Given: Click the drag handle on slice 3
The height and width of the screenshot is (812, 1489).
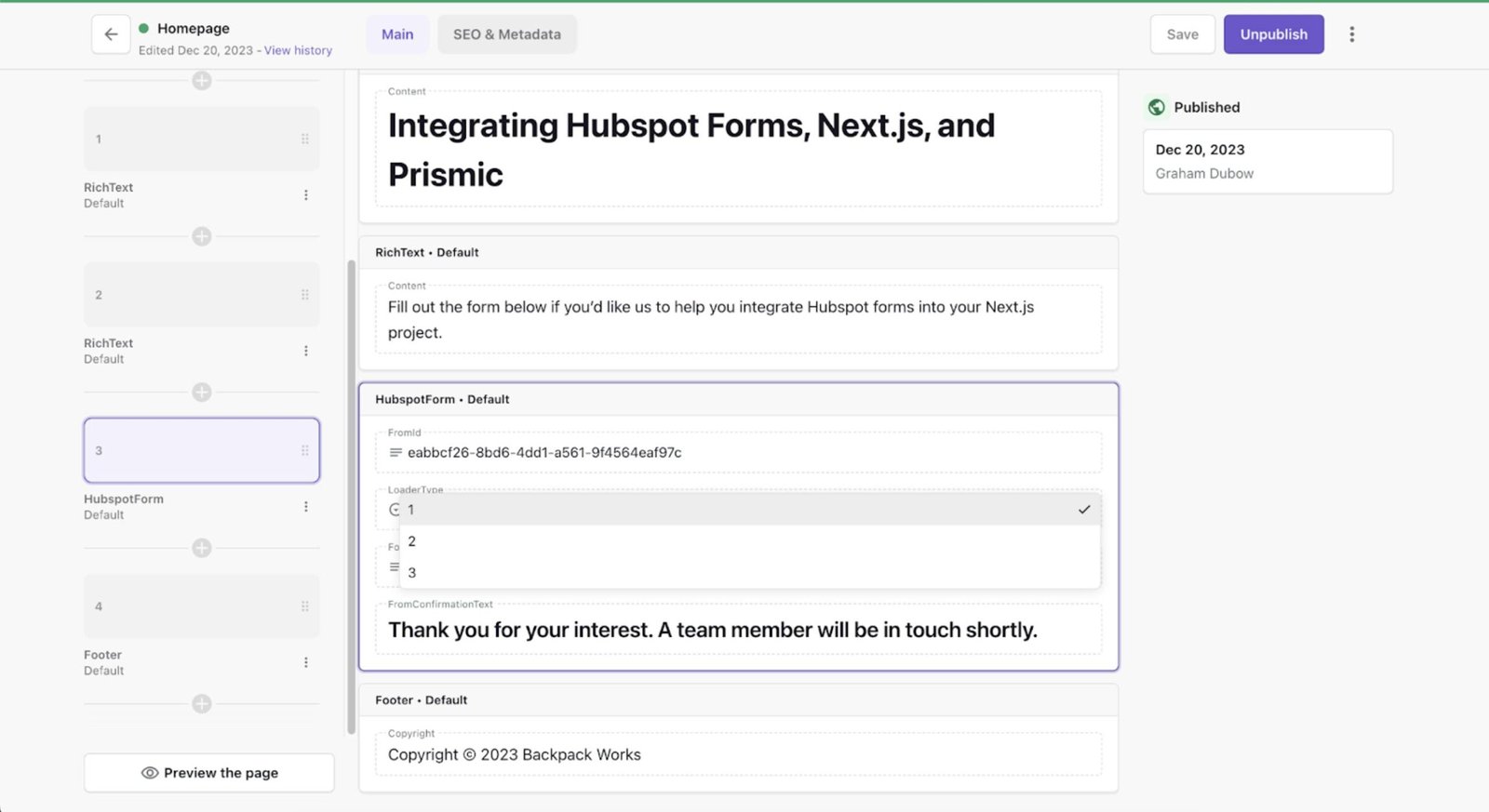Looking at the screenshot, I should [305, 450].
